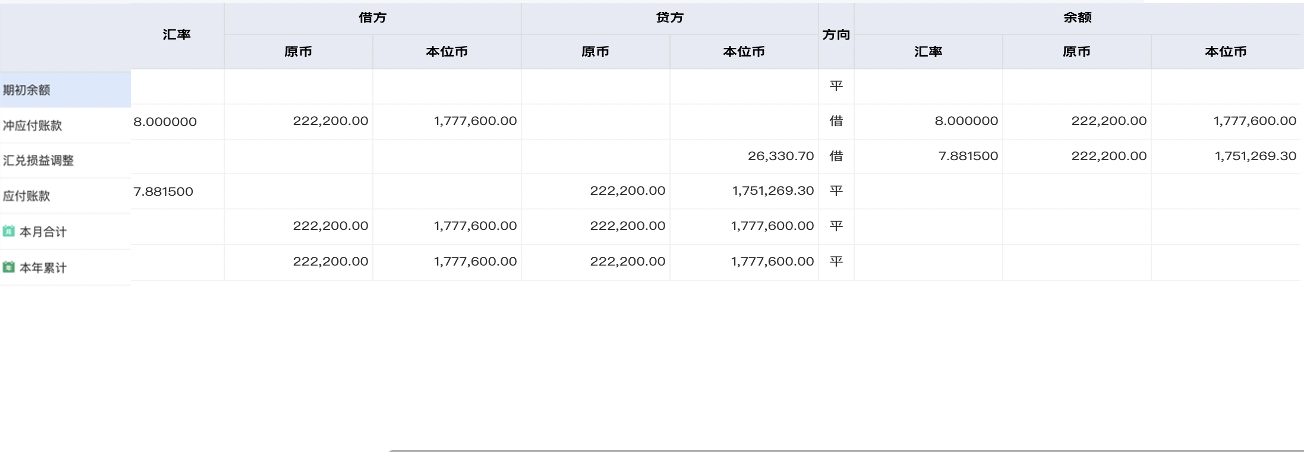1304x458 pixels.
Task: Click the green icon beside 本年累计
Action: 9,268
